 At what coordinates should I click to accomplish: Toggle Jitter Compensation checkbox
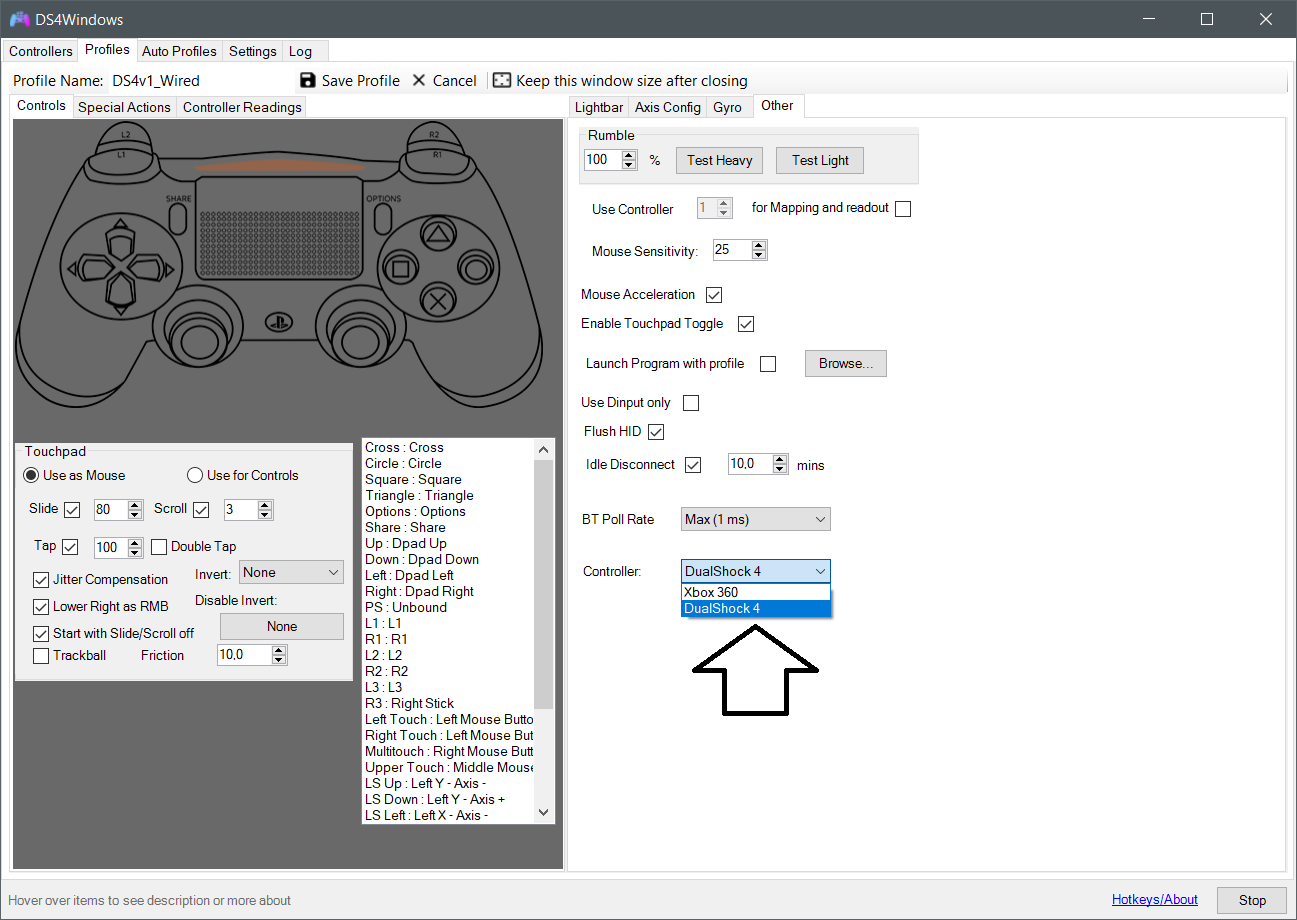(41, 580)
